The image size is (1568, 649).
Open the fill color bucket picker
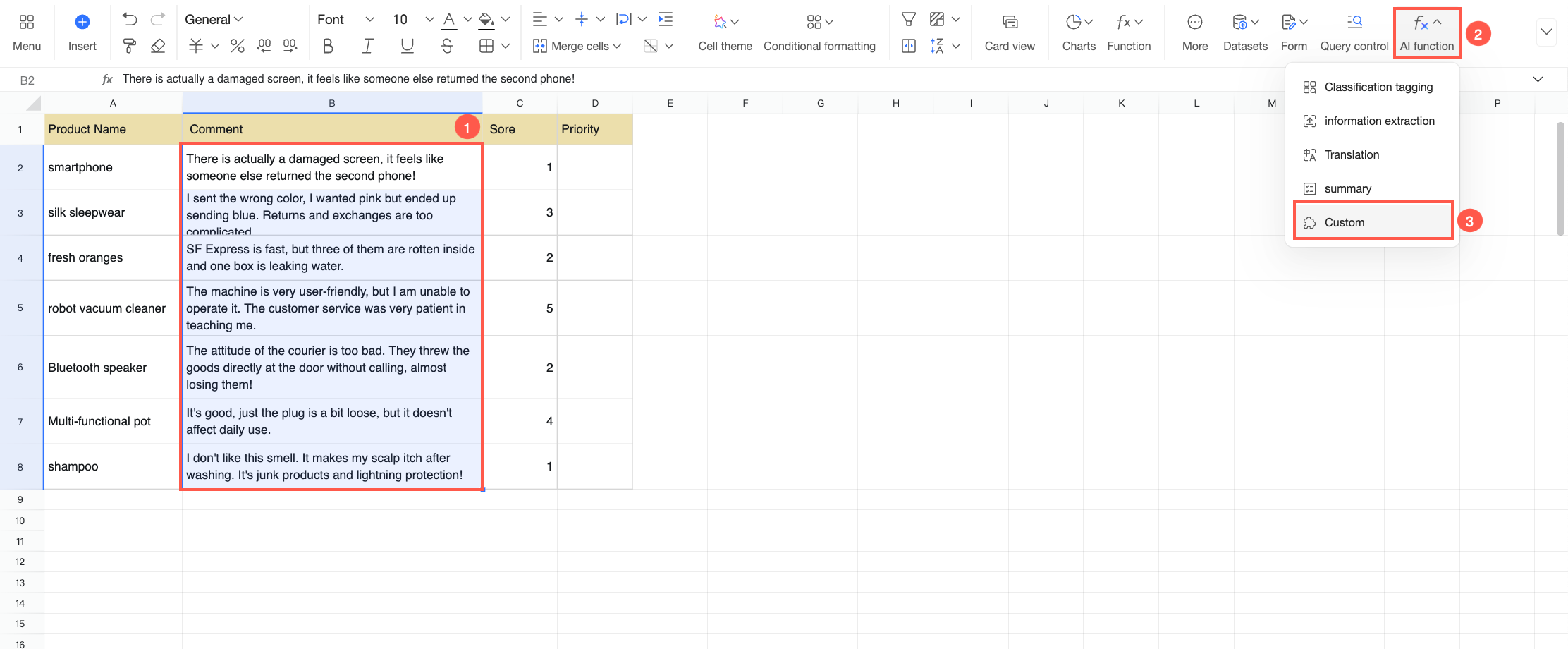[486, 19]
